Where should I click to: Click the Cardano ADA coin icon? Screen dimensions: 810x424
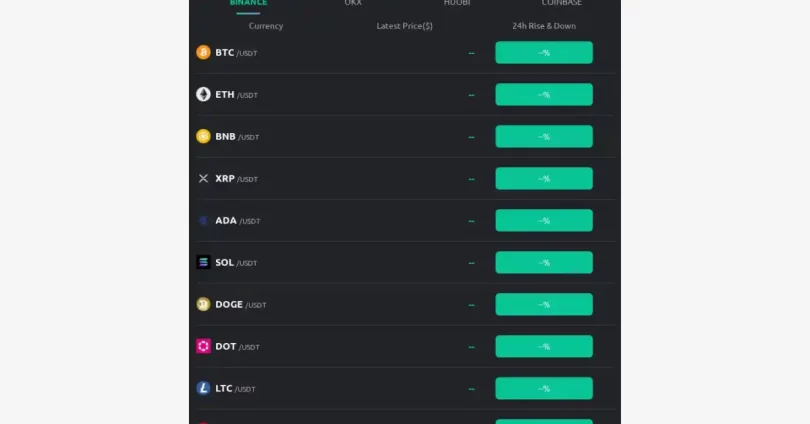(x=204, y=221)
